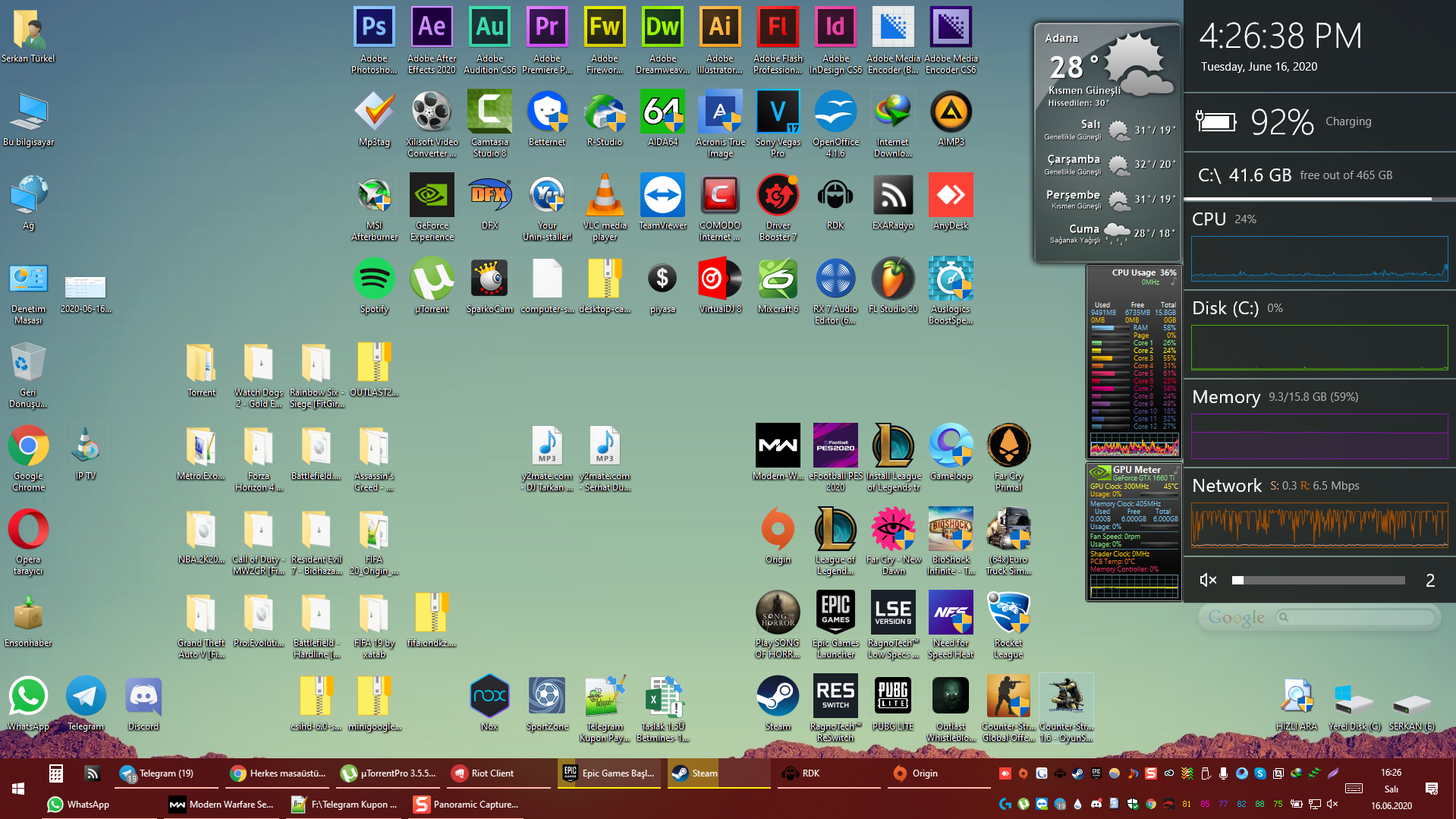Open the y2mate DJ Tarkan MP3 file
Viewport: 1456px width, 819px height.
pyautogui.click(x=547, y=458)
